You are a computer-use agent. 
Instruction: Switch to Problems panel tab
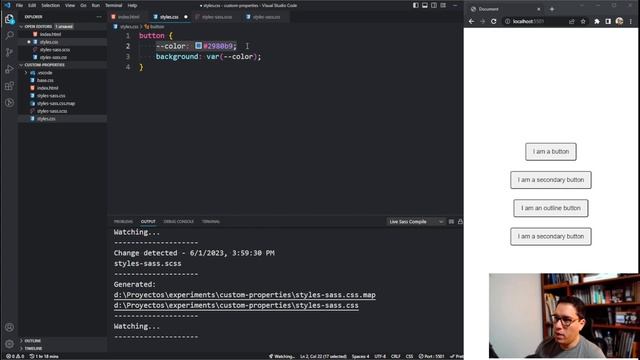123,222
